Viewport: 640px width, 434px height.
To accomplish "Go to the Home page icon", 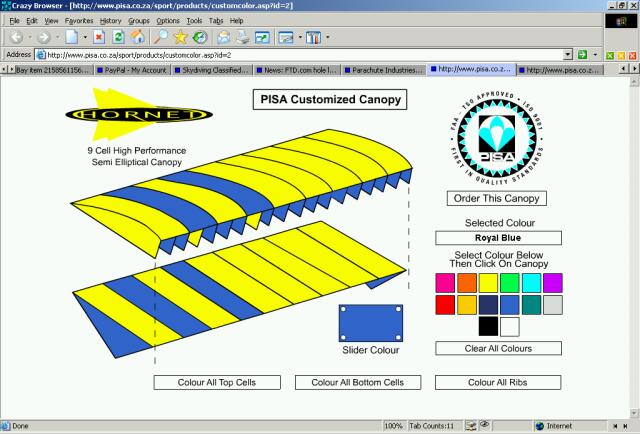I will coord(137,37).
